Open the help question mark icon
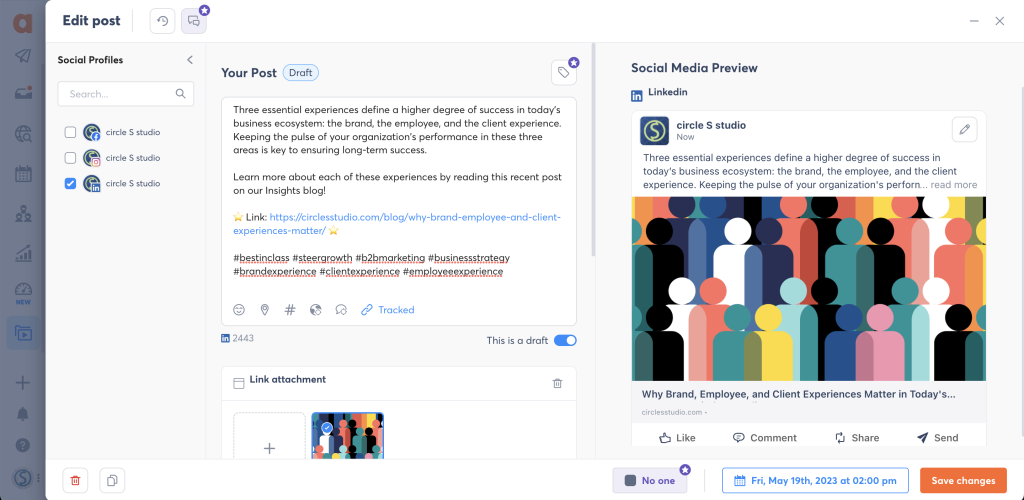Viewport: 1024px width, 500px height. [x=23, y=446]
